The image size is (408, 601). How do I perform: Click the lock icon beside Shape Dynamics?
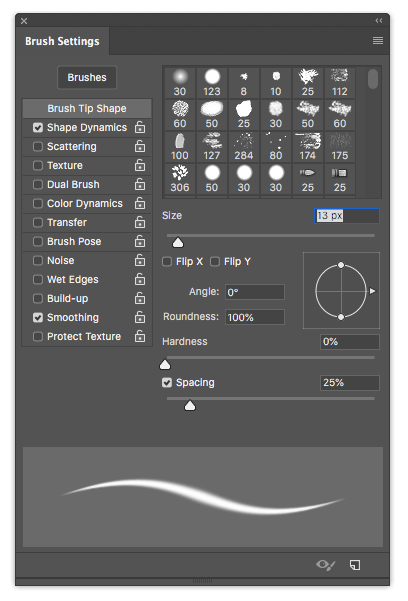[x=140, y=127]
